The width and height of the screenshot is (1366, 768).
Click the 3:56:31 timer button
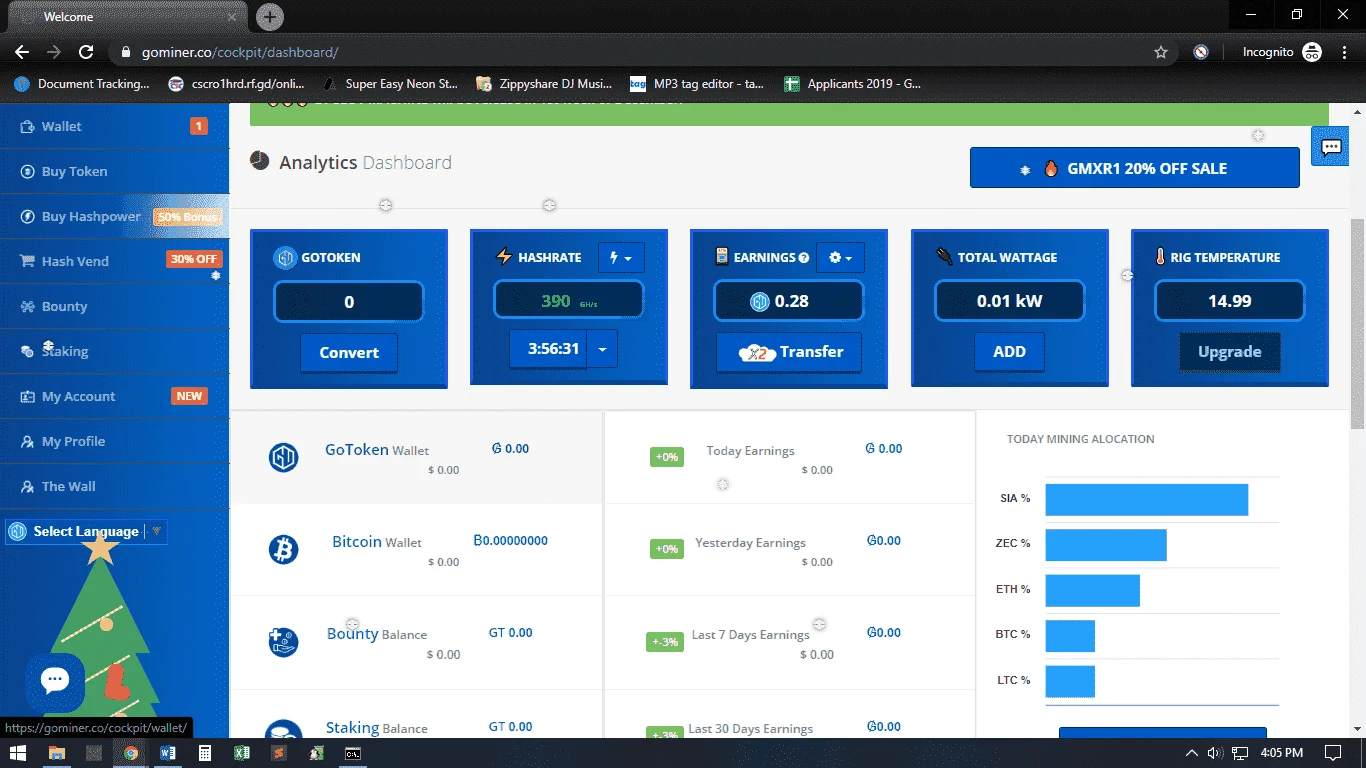coord(548,349)
